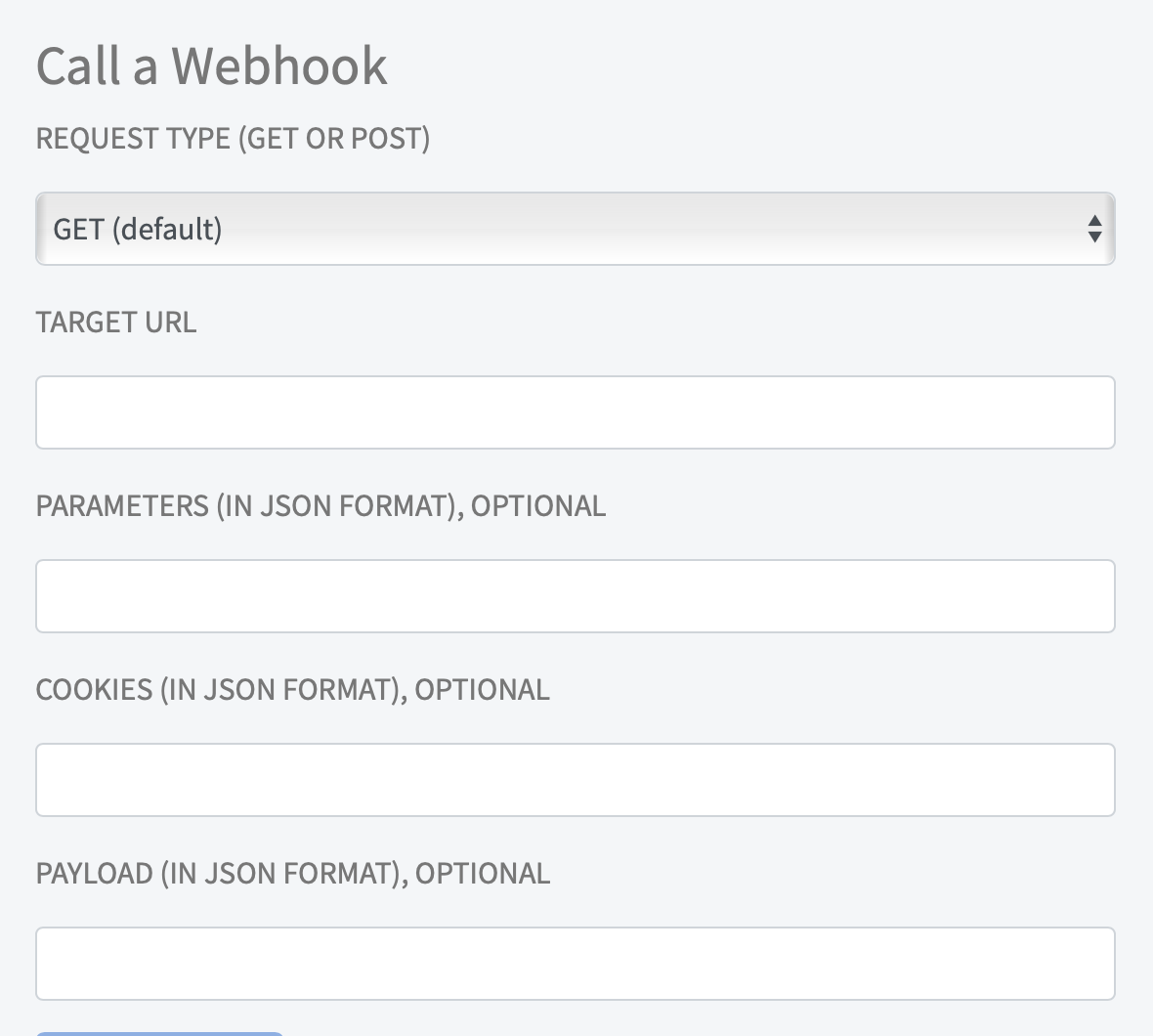Click inside the Parameters JSON field
The image size is (1153, 1036).
[575, 596]
